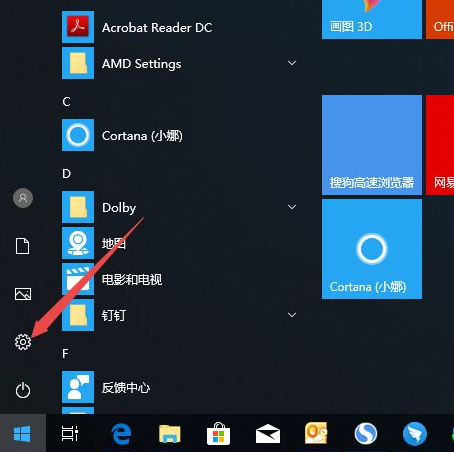Viewport: 454px width, 452px height.
Task: Open Microsoft Store from the taskbar
Action: tap(218, 434)
